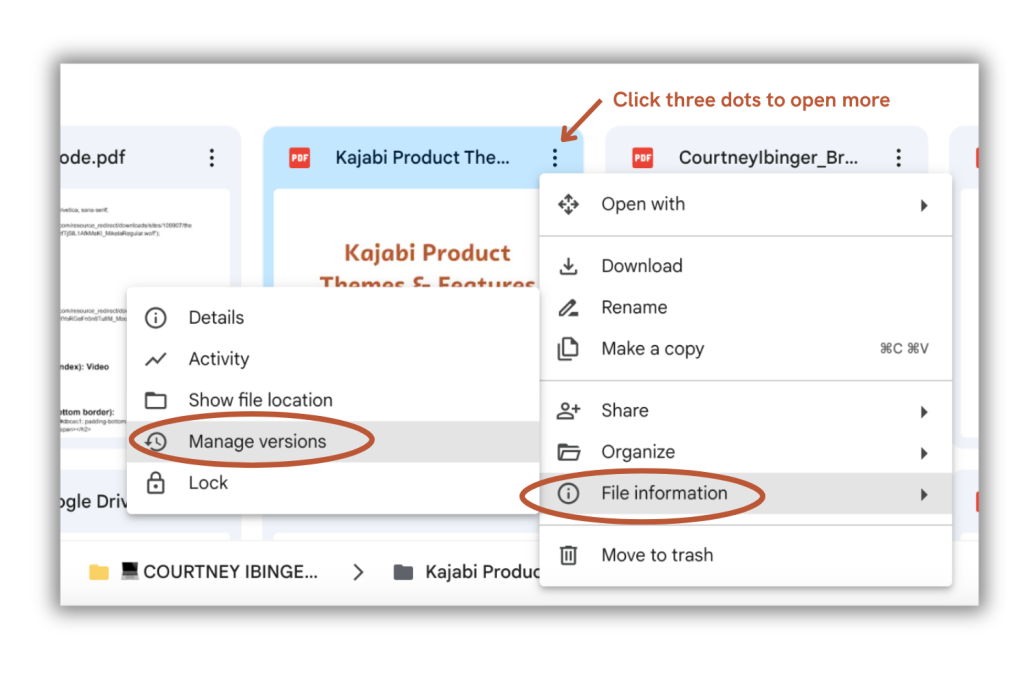The width and height of the screenshot is (1024, 683).
Task: Choose Make a copy menu entry
Action: coord(746,349)
